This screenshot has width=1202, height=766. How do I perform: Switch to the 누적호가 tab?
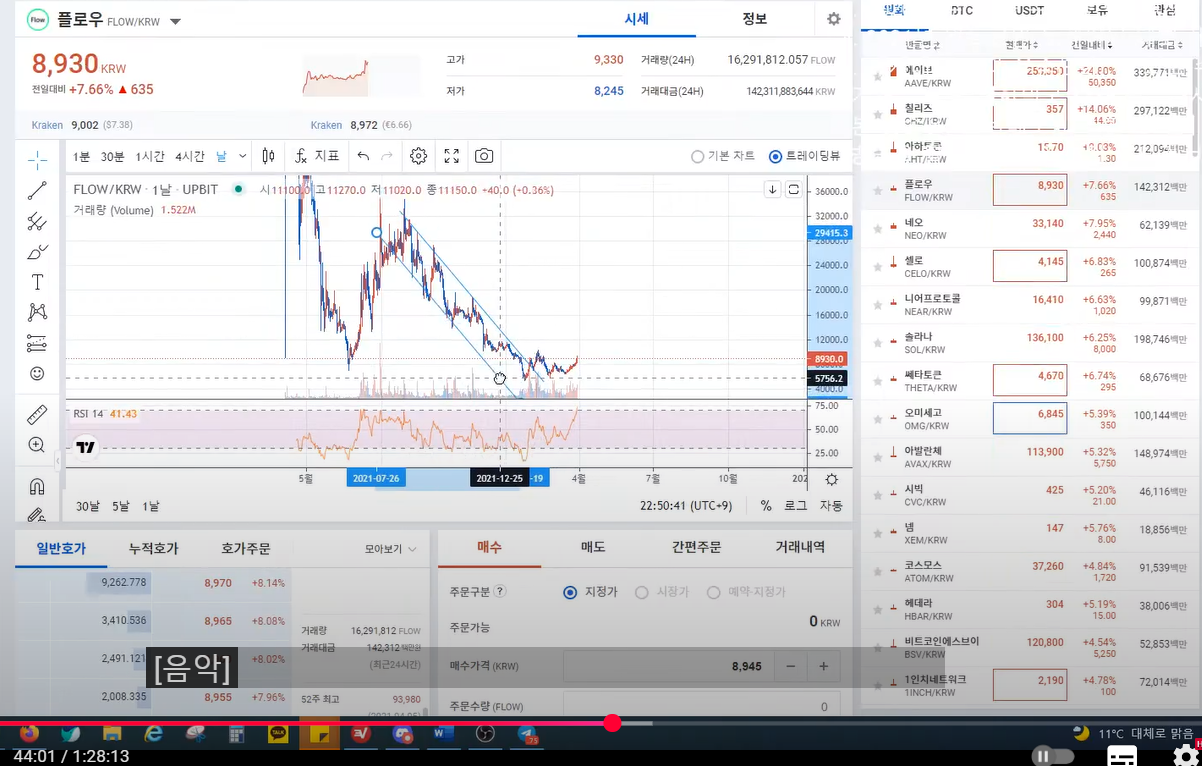pos(153,548)
